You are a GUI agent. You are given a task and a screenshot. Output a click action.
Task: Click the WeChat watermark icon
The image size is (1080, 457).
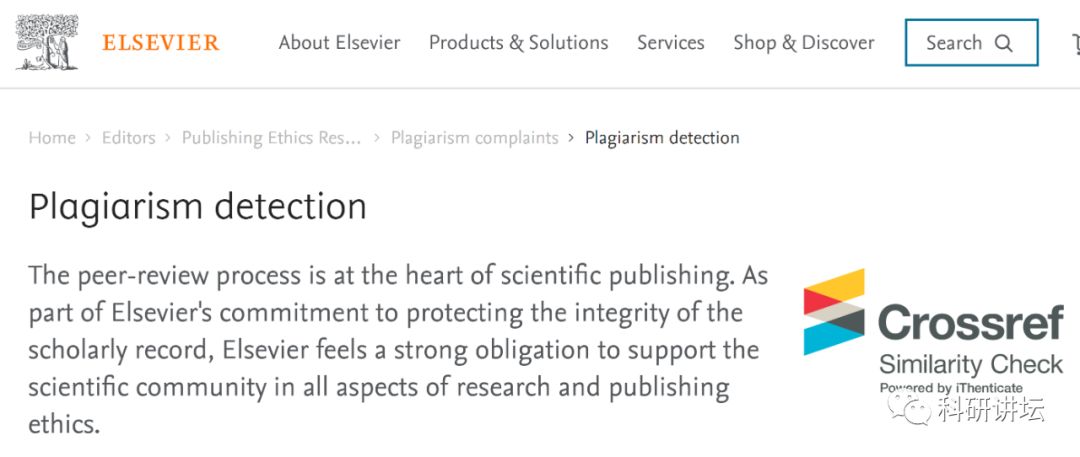[908, 409]
